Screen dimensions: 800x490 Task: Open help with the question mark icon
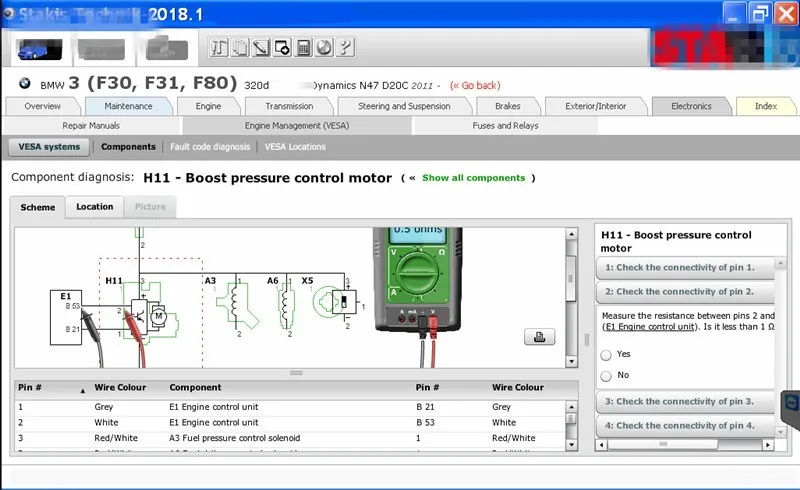point(345,47)
